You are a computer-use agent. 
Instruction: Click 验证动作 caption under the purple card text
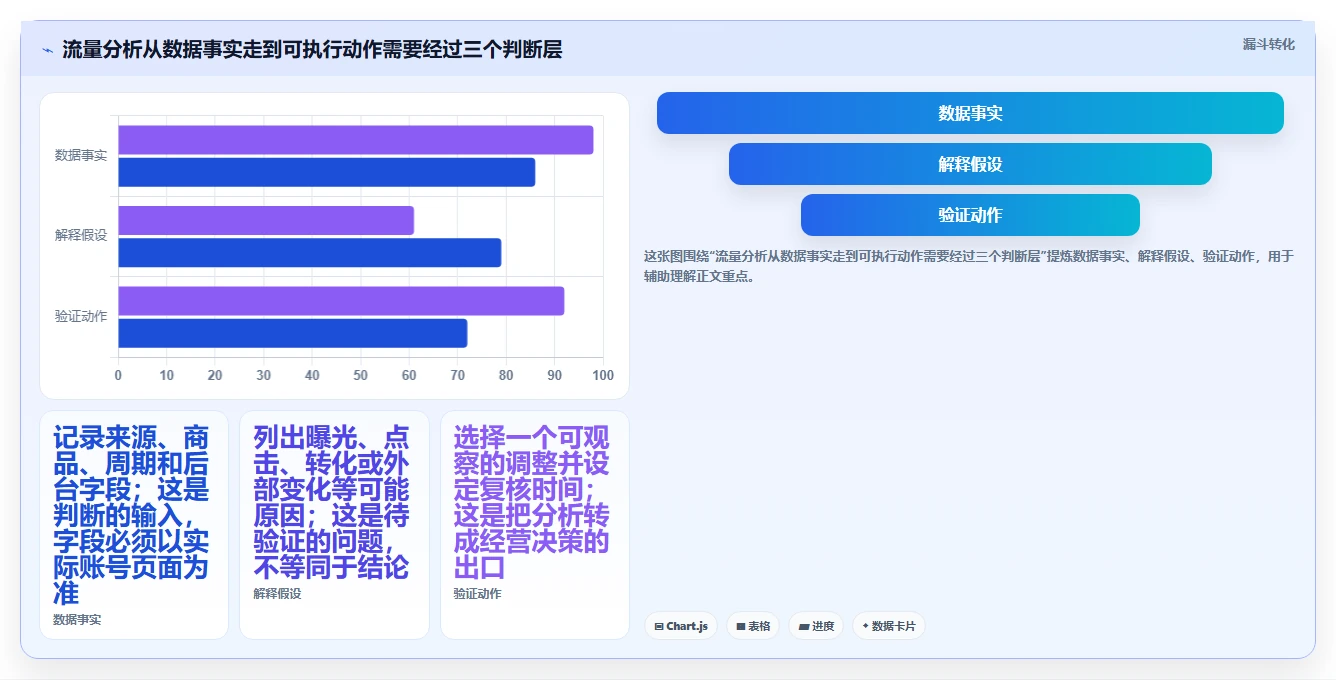click(x=477, y=594)
